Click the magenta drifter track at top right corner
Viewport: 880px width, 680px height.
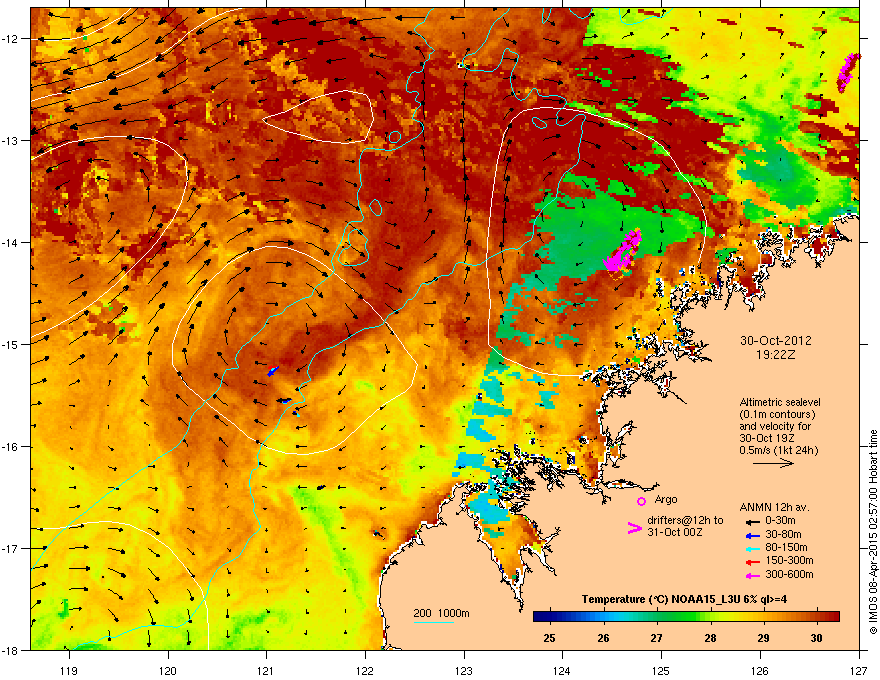(x=847, y=72)
